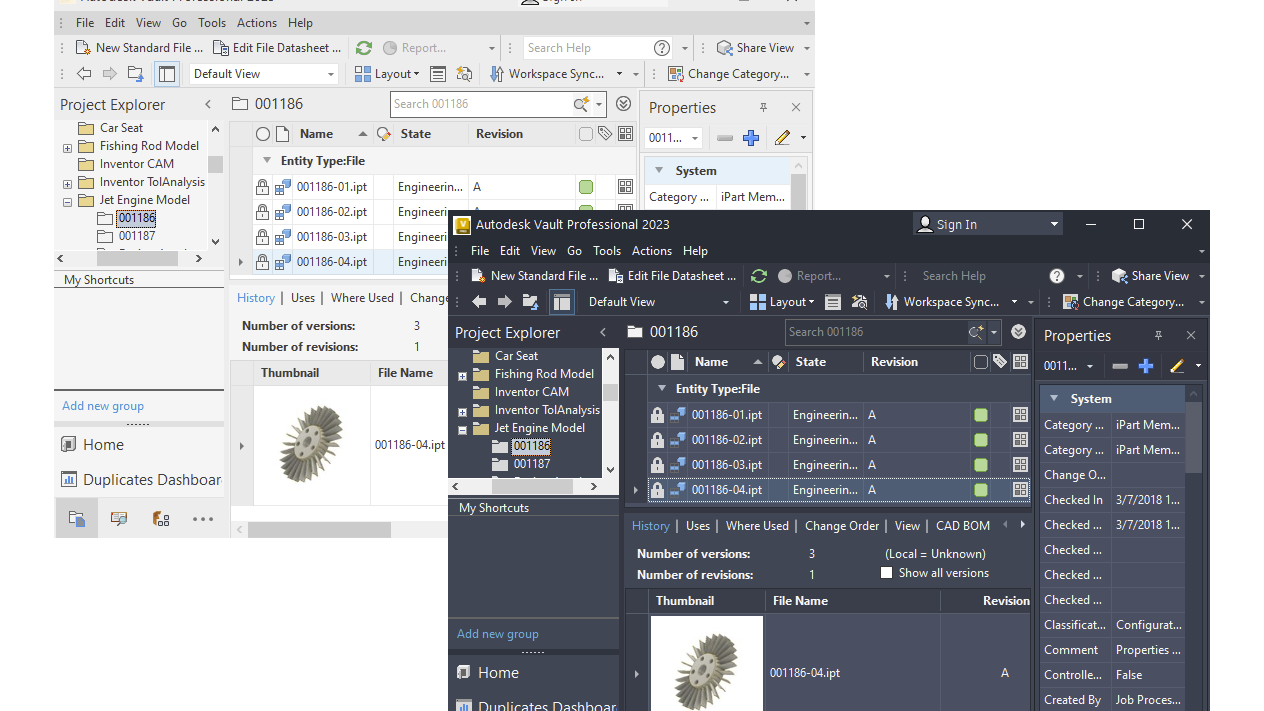
Task: Select 001187 folder in dark tree
Action: [531, 464]
